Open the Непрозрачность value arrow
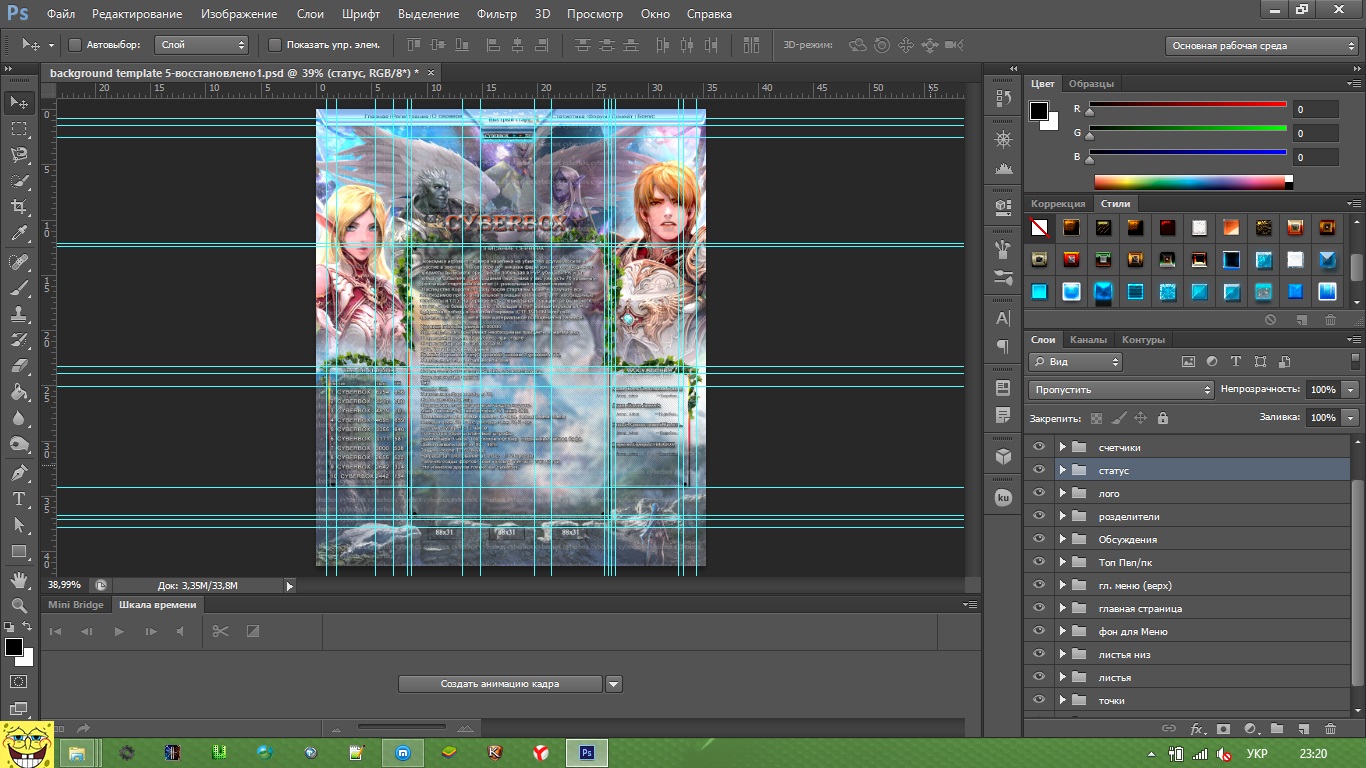Screen dimensions: 1366x768 [x=1351, y=390]
